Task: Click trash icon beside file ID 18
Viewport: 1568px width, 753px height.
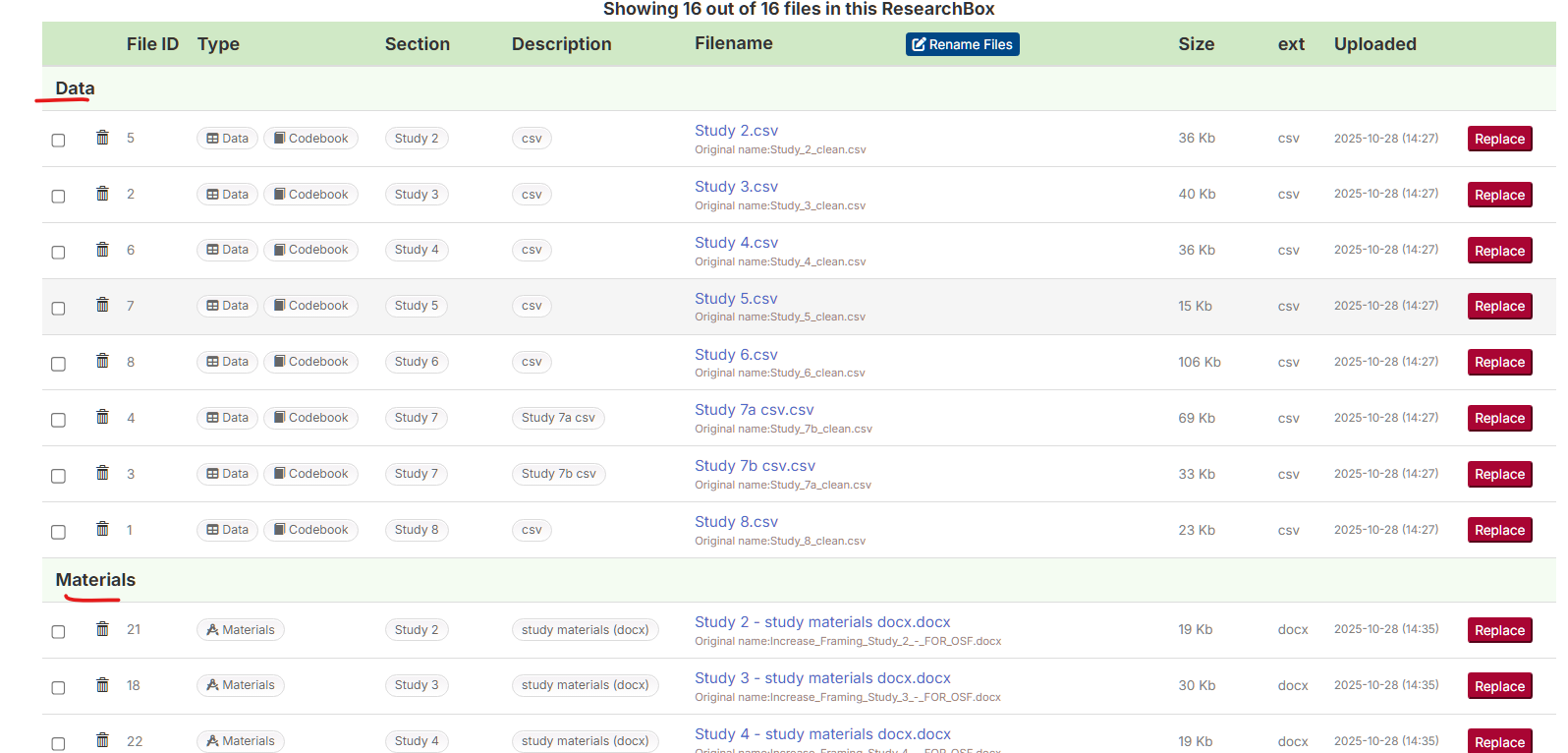Action: click(x=102, y=685)
